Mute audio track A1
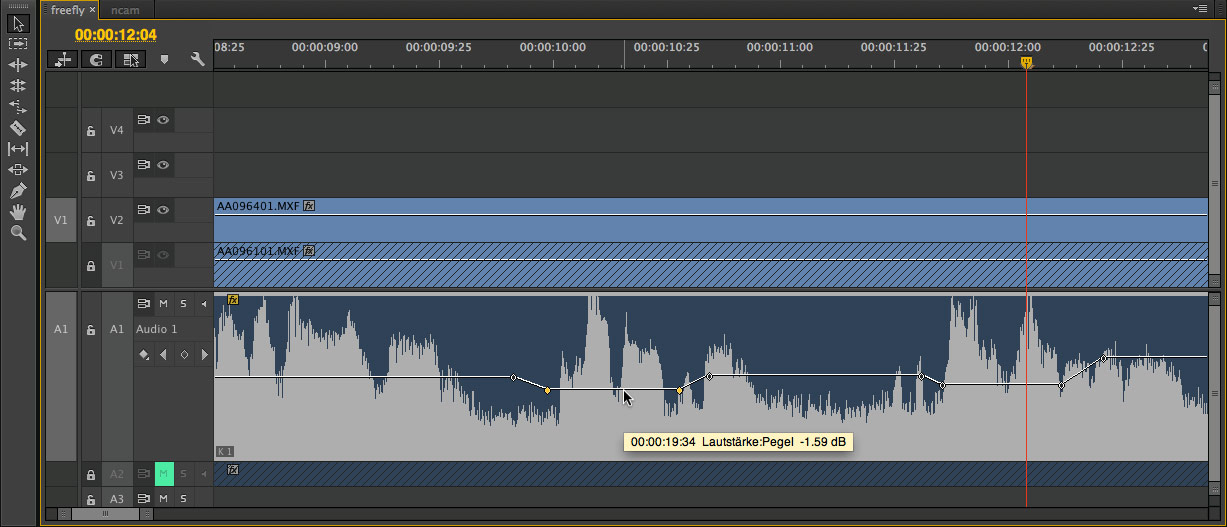The height and width of the screenshot is (527, 1227). pos(163,304)
